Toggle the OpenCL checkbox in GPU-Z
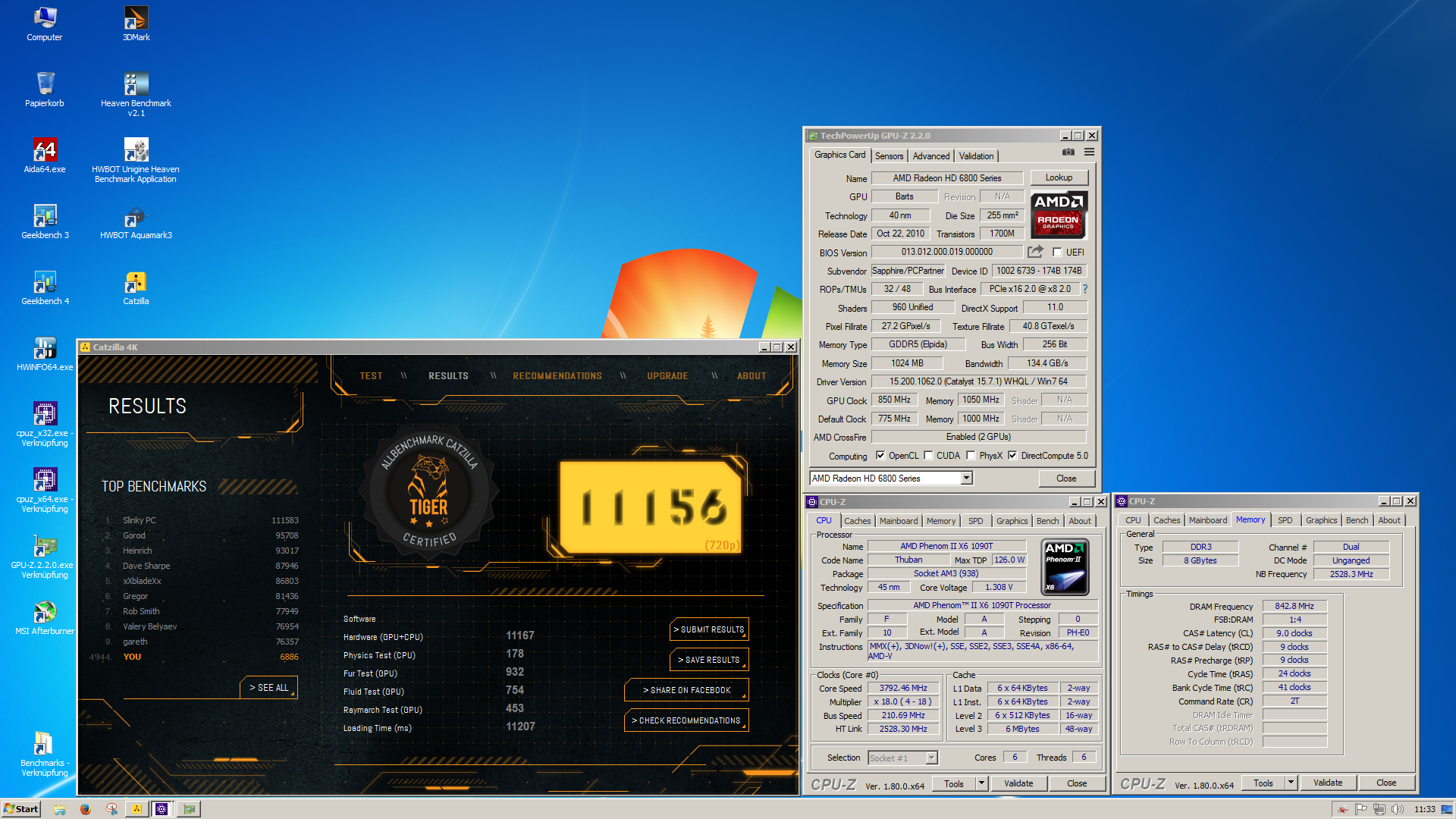1456x819 pixels. click(880, 456)
